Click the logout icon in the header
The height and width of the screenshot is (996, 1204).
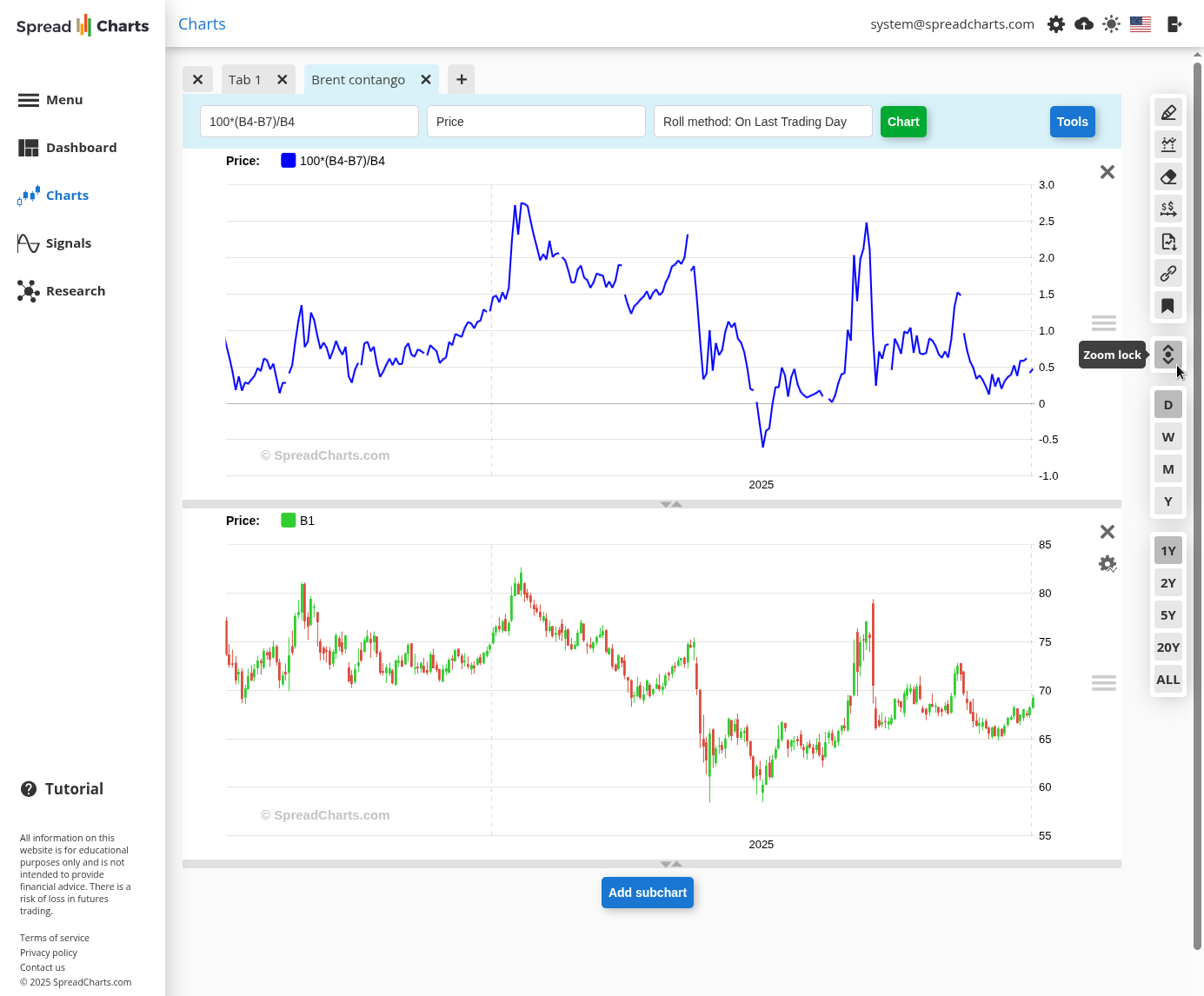1174,24
